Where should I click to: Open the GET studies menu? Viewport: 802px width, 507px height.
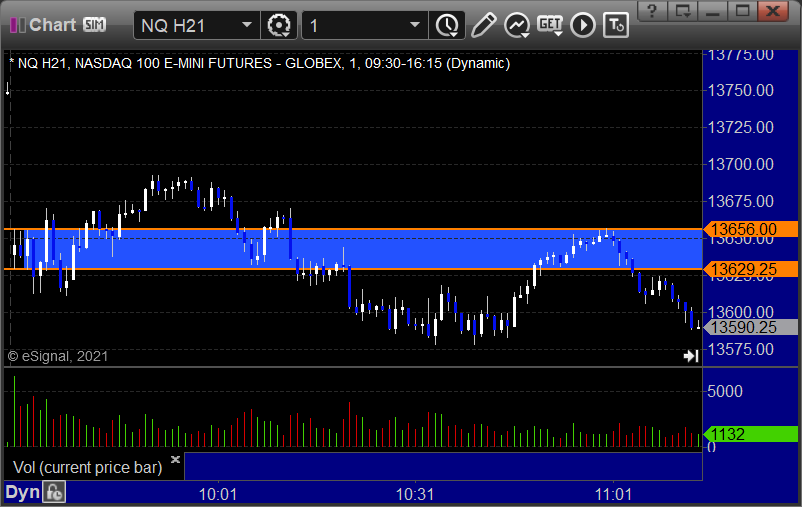(550, 25)
